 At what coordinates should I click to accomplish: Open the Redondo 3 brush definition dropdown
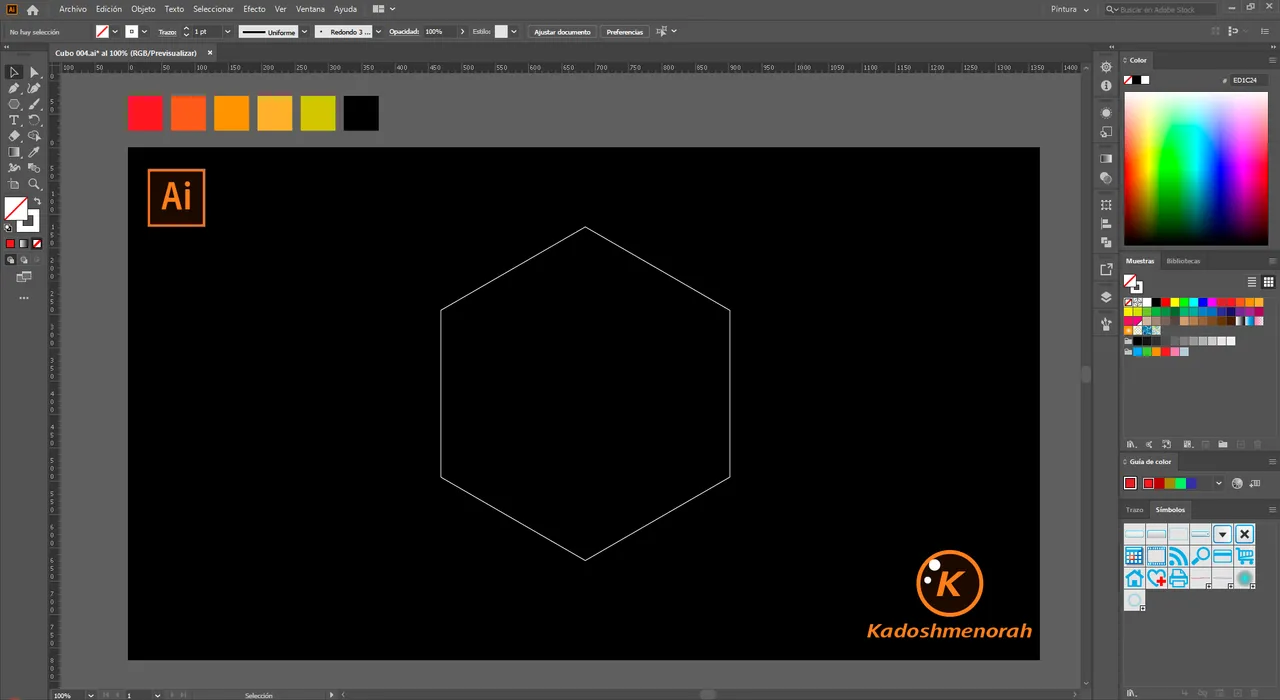point(378,32)
